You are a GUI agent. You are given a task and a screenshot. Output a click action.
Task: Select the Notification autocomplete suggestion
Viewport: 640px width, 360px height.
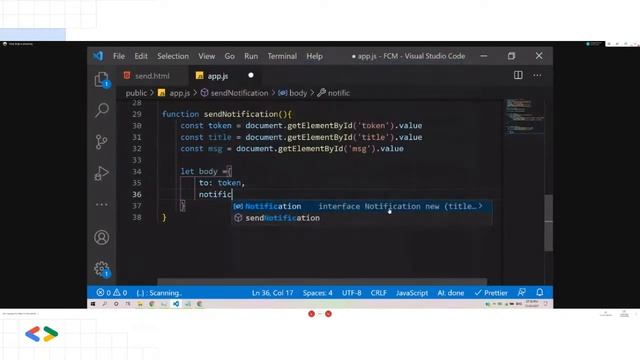point(362,206)
